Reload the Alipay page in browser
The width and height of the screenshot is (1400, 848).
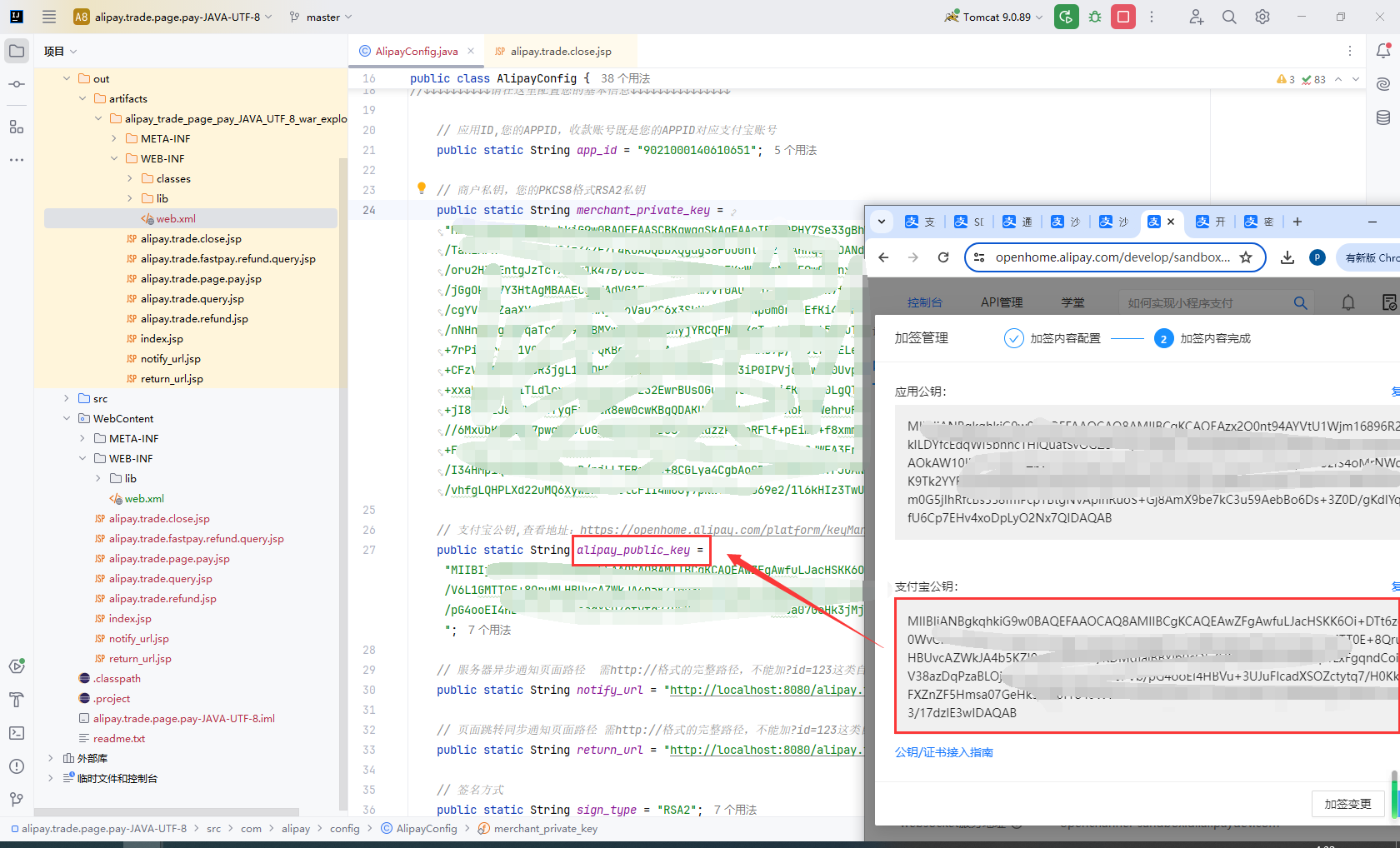pos(943,257)
